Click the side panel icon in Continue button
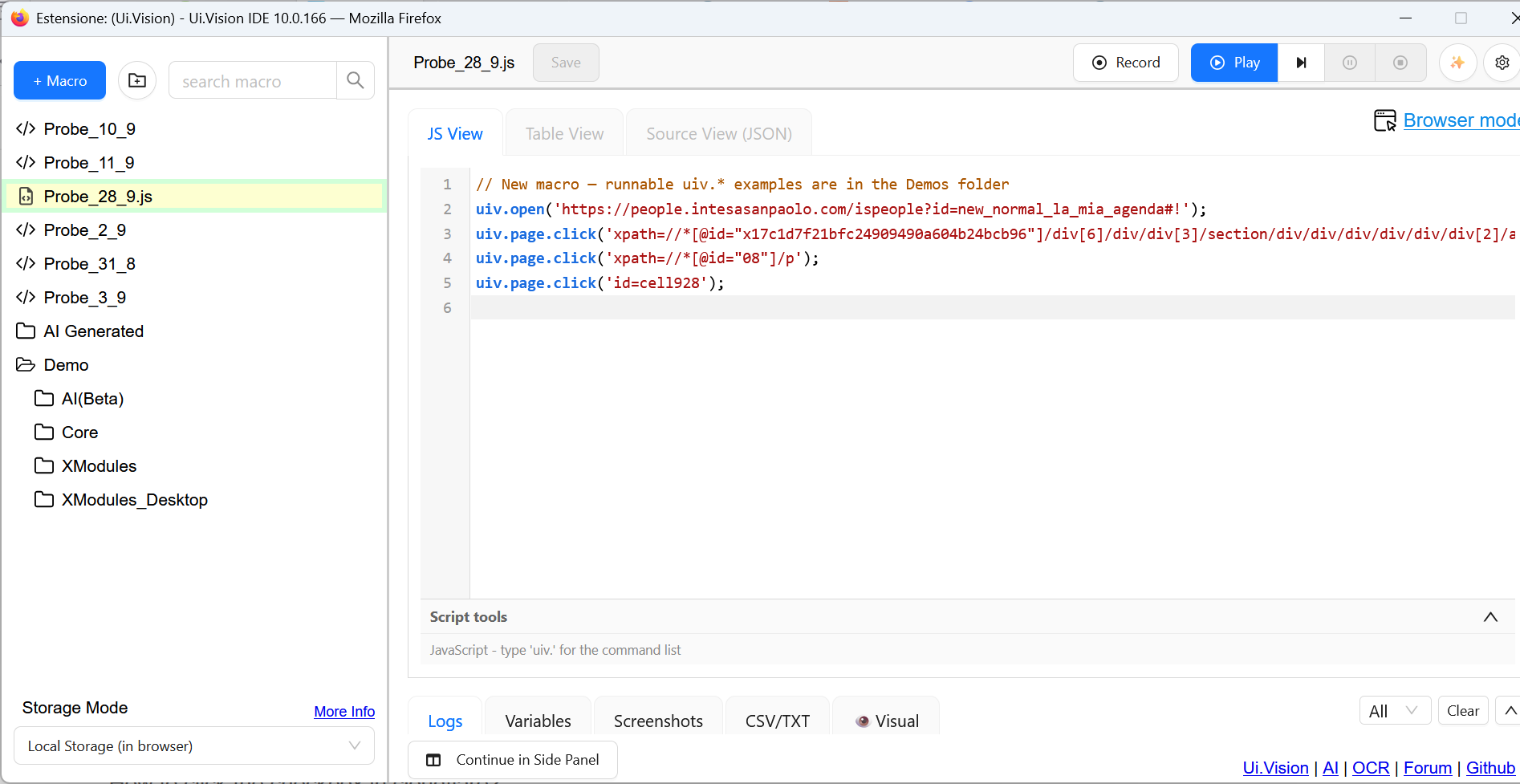 (x=433, y=760)
